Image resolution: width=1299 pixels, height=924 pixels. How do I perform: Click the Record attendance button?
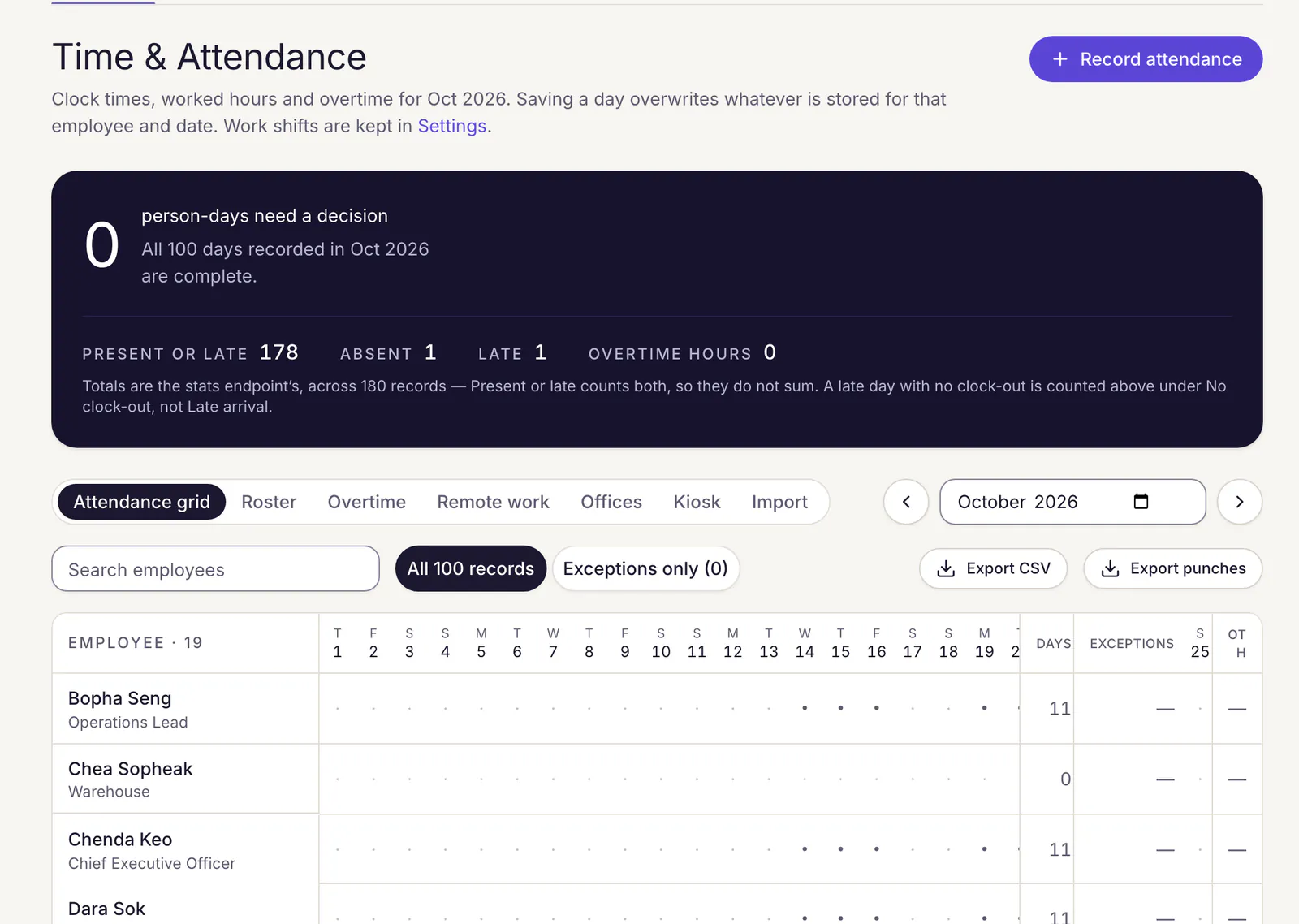point(1146,59)
